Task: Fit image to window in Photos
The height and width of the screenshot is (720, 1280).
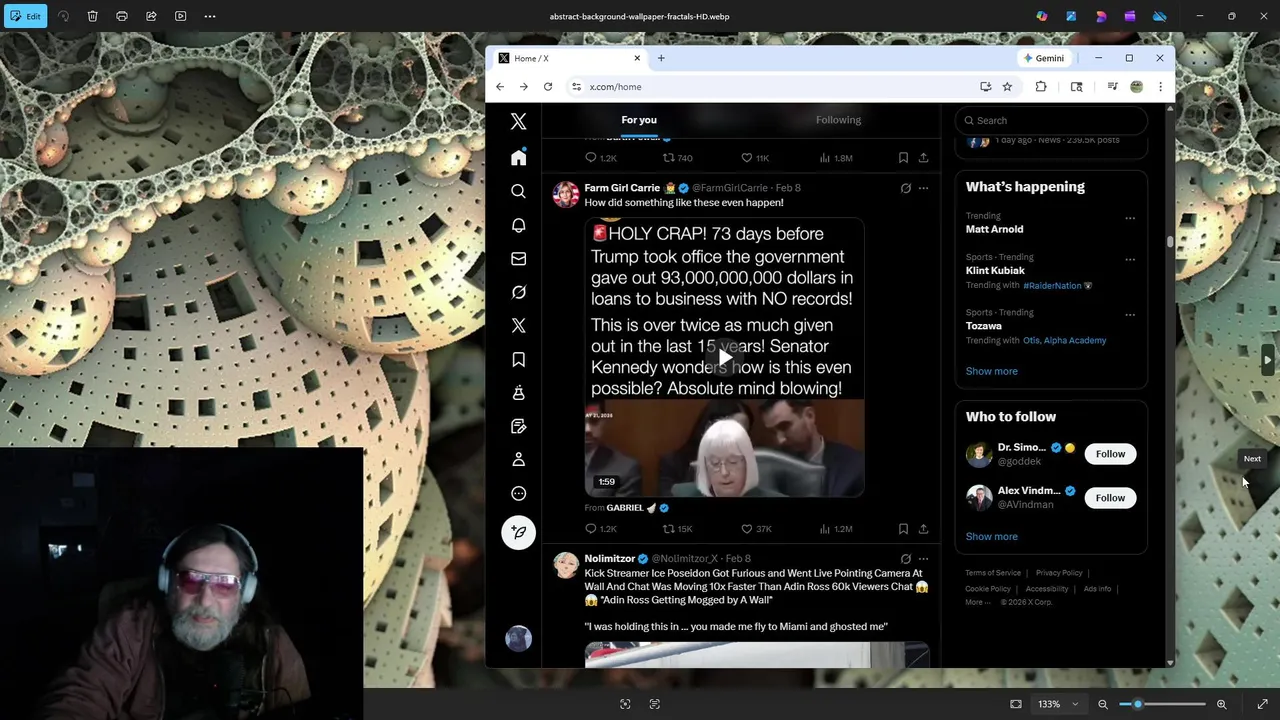Action: pos(1016,704)
